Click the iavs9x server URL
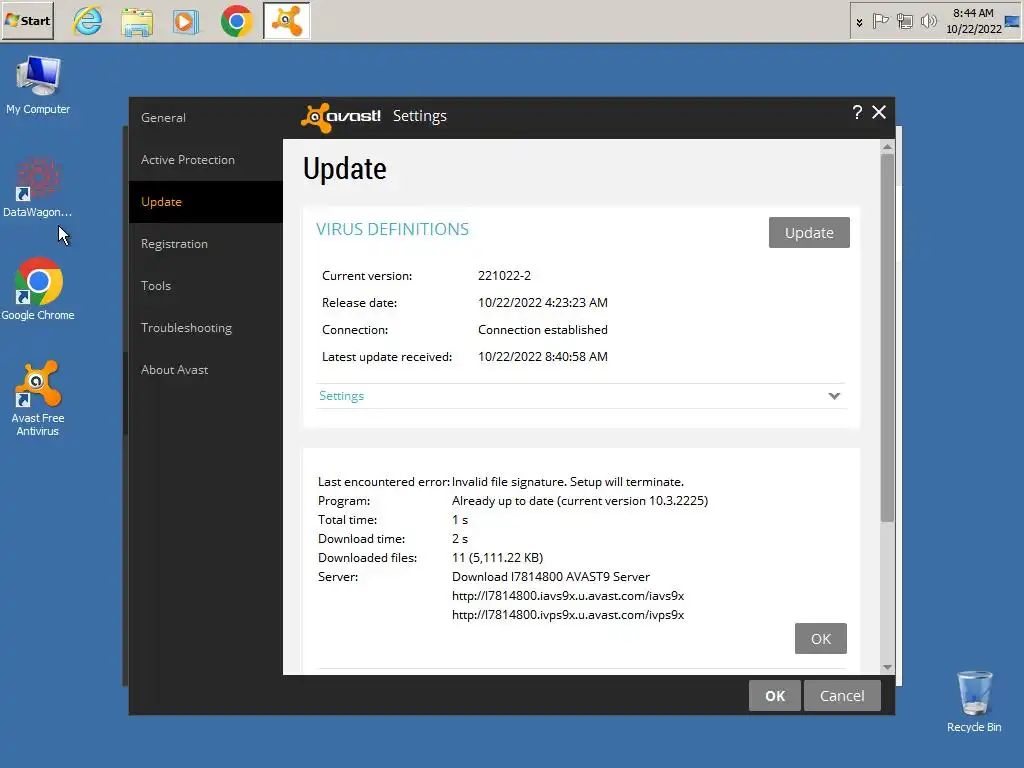The image size is (1024, 768). click(568, 596)
